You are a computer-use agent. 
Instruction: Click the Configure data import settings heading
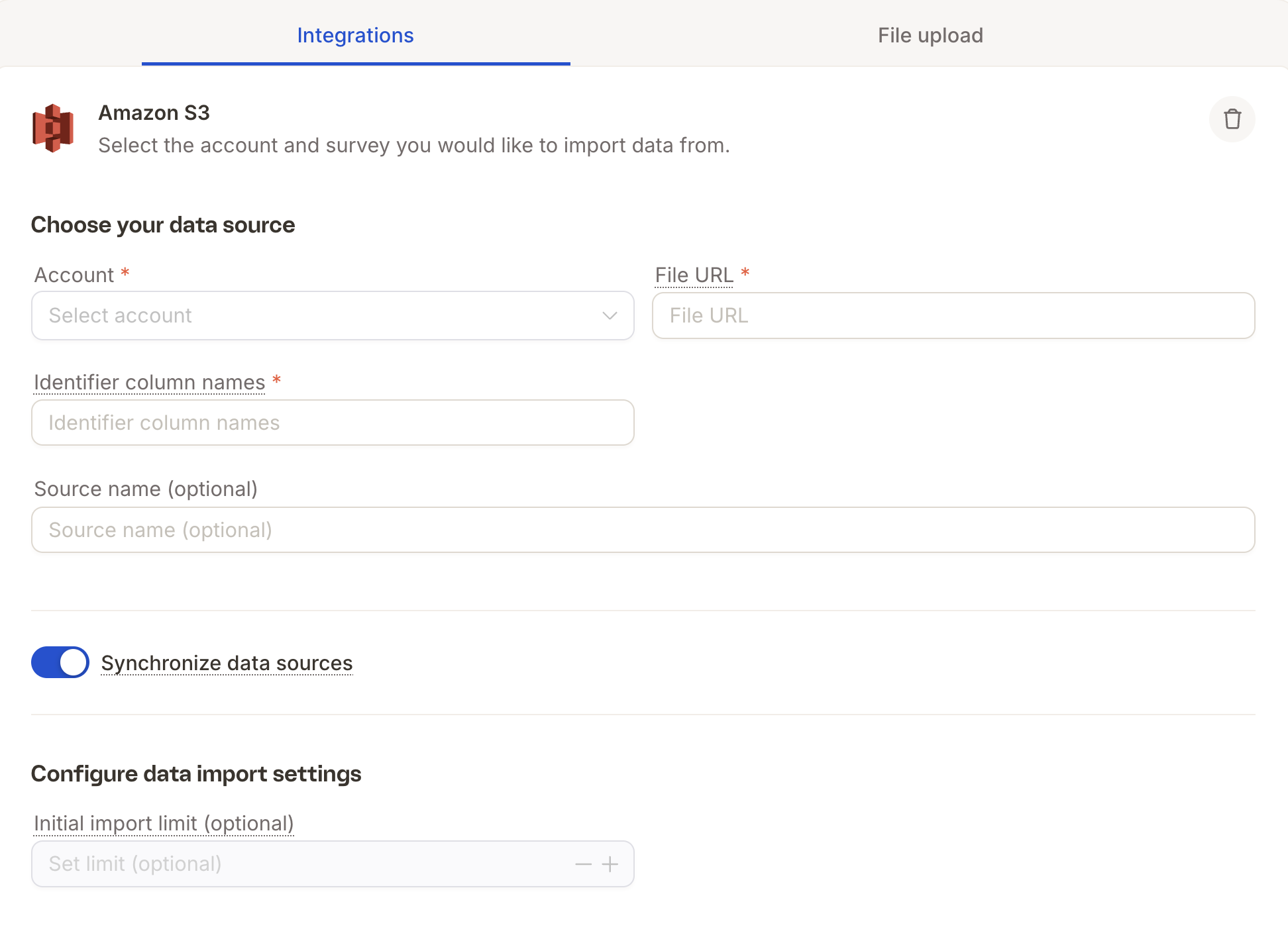196,774
